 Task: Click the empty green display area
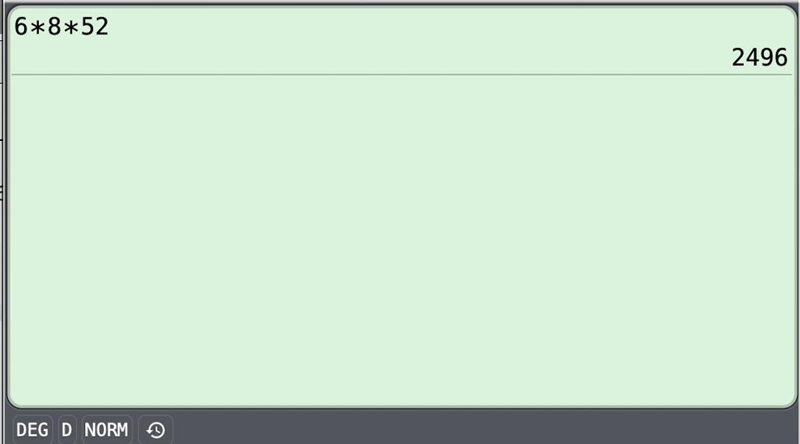click(401, 240)
